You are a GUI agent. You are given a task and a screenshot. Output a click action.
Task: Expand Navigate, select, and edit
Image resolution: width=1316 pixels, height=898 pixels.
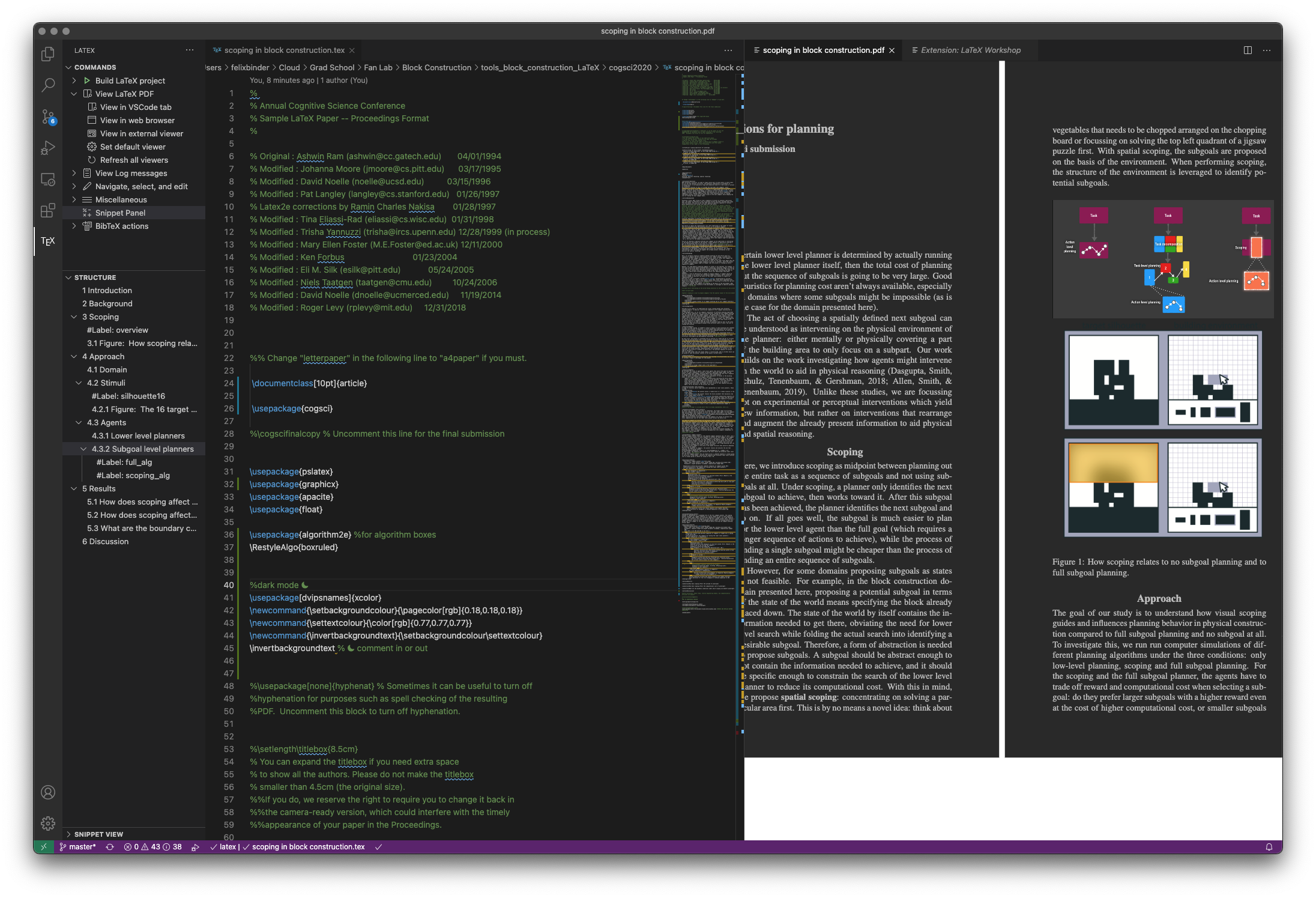(x=74, y=186)
